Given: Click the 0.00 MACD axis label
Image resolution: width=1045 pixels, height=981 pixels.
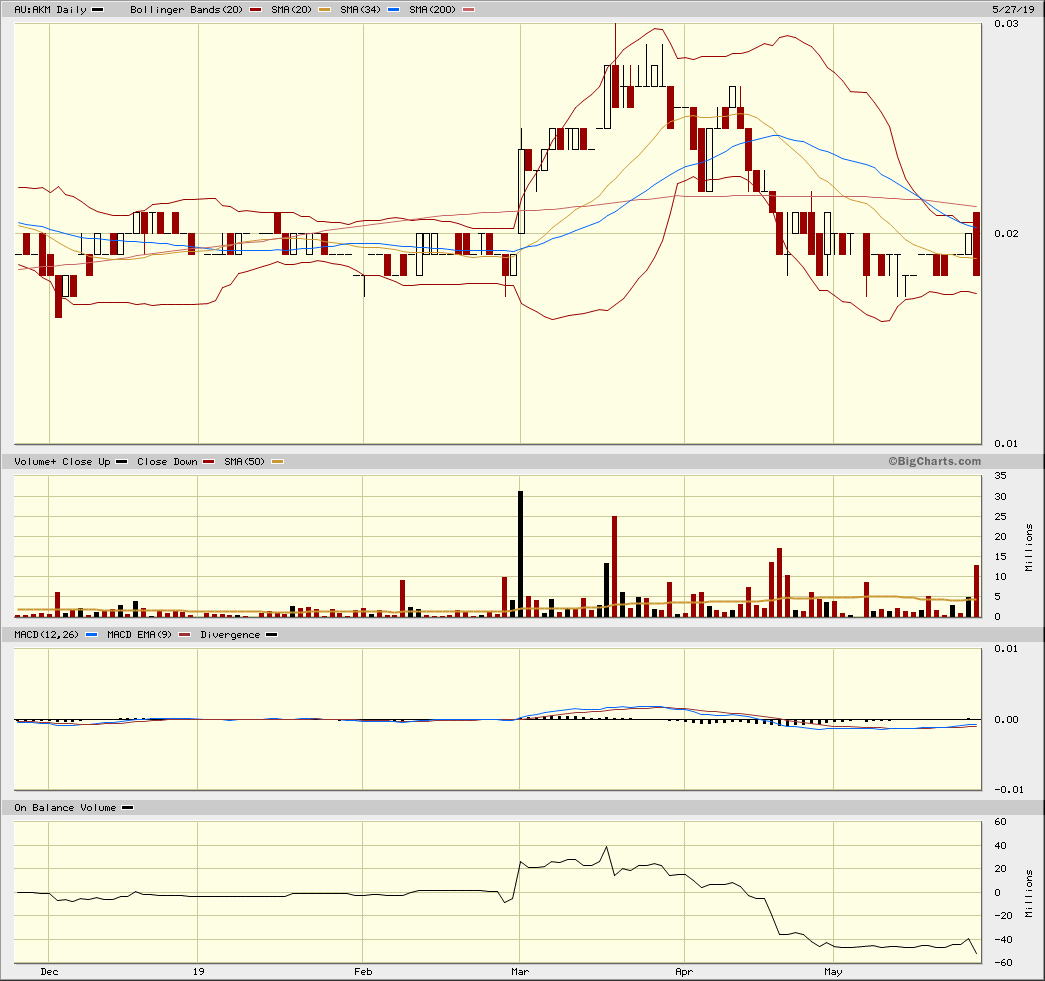Looking at the screenshot, I should click(x=1006, y=720).
